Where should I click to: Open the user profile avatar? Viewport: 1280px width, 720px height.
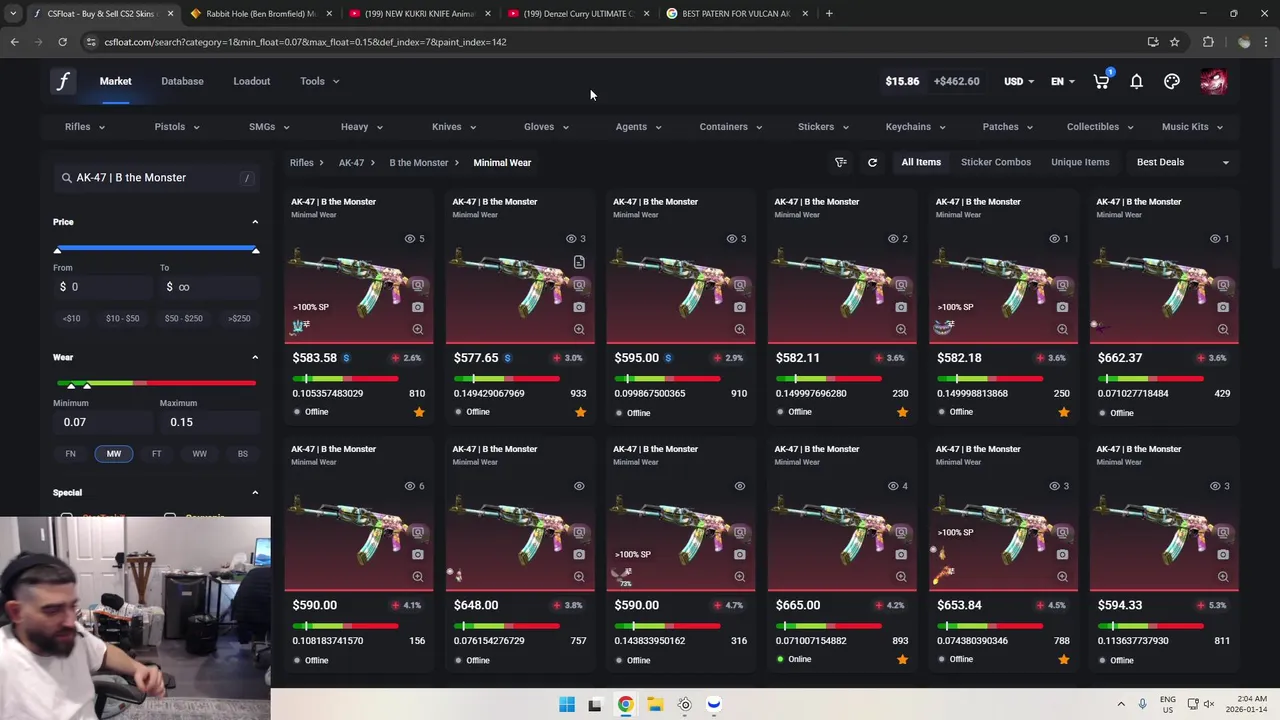click(1213, 81)
